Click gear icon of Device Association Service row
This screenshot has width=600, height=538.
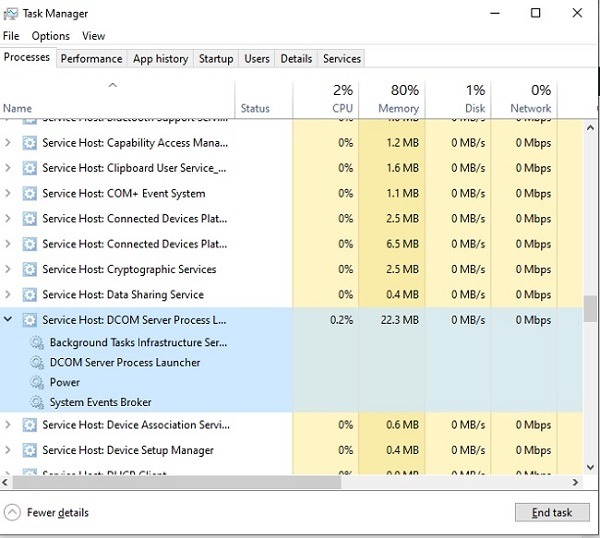[x=29, y=425]
